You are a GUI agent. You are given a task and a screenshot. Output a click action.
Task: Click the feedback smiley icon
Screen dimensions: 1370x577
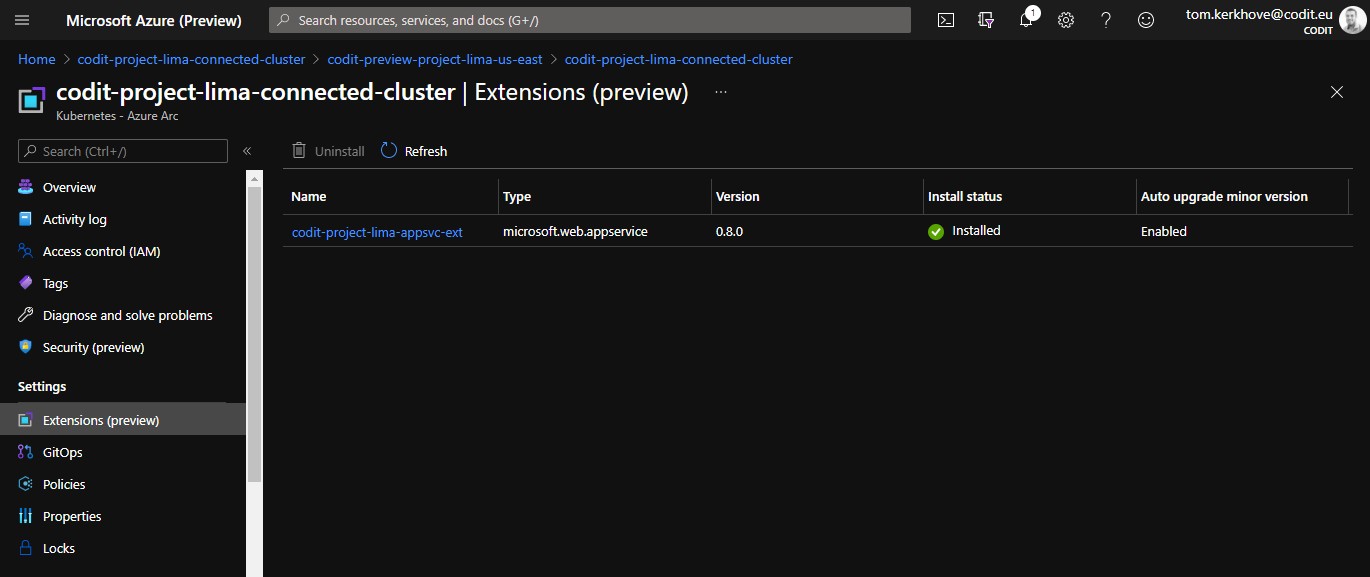click(1146, 20)
